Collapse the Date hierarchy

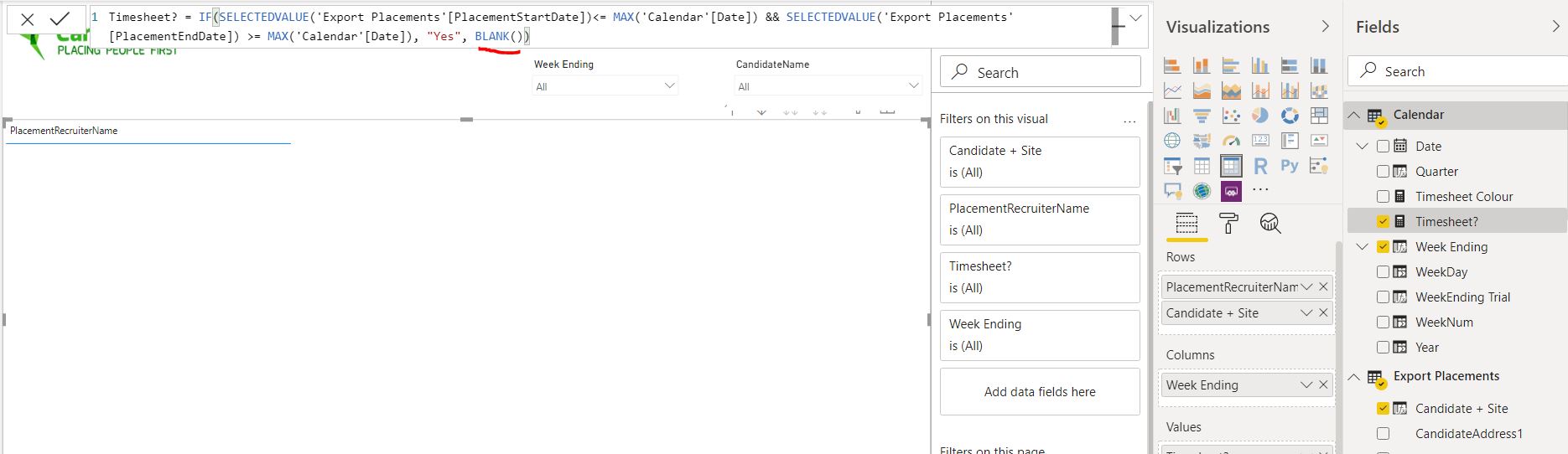click(x=1363, y=146)
